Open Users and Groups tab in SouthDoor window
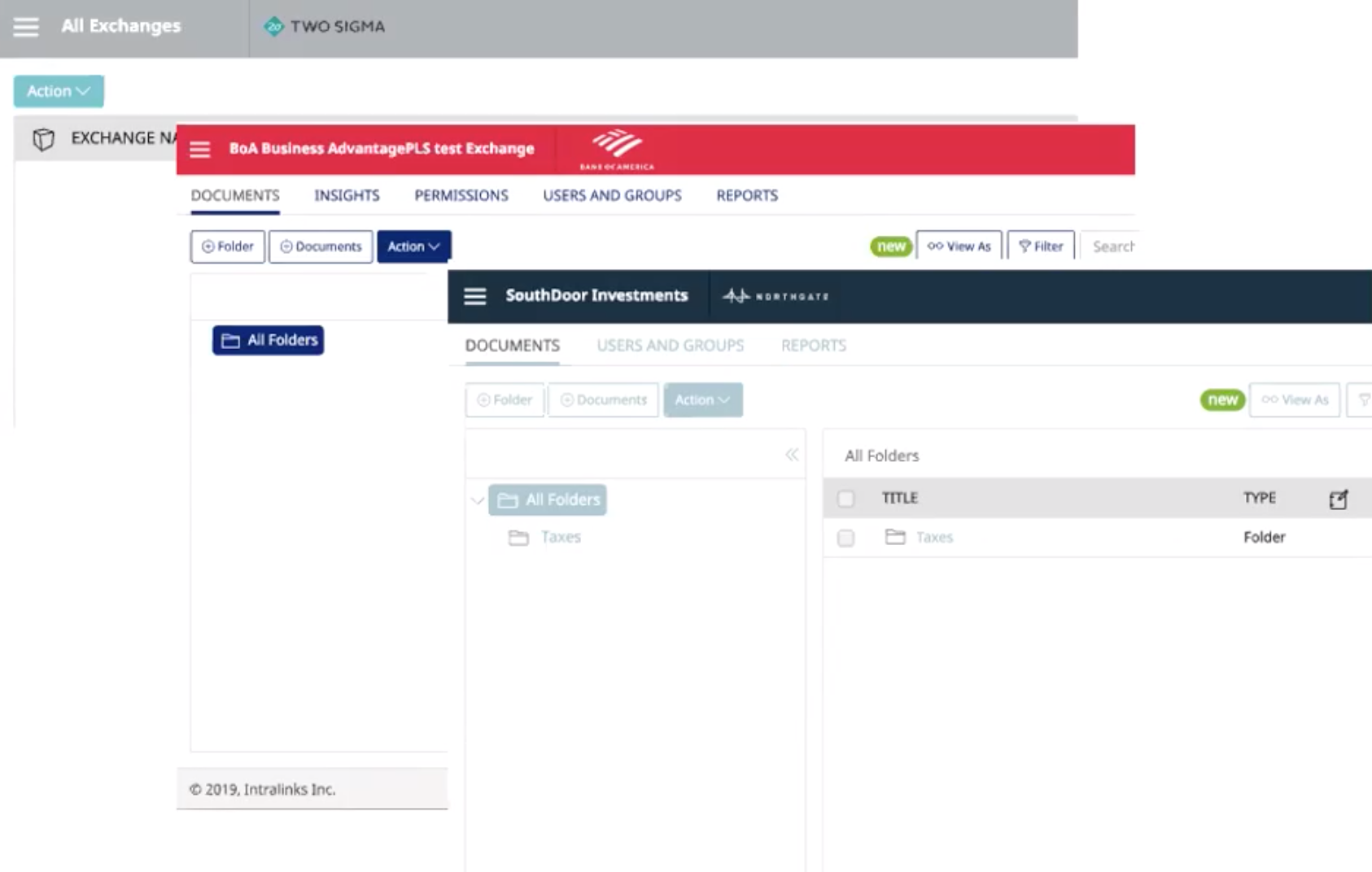The image size is (1372, 872). tap(671, 346)
